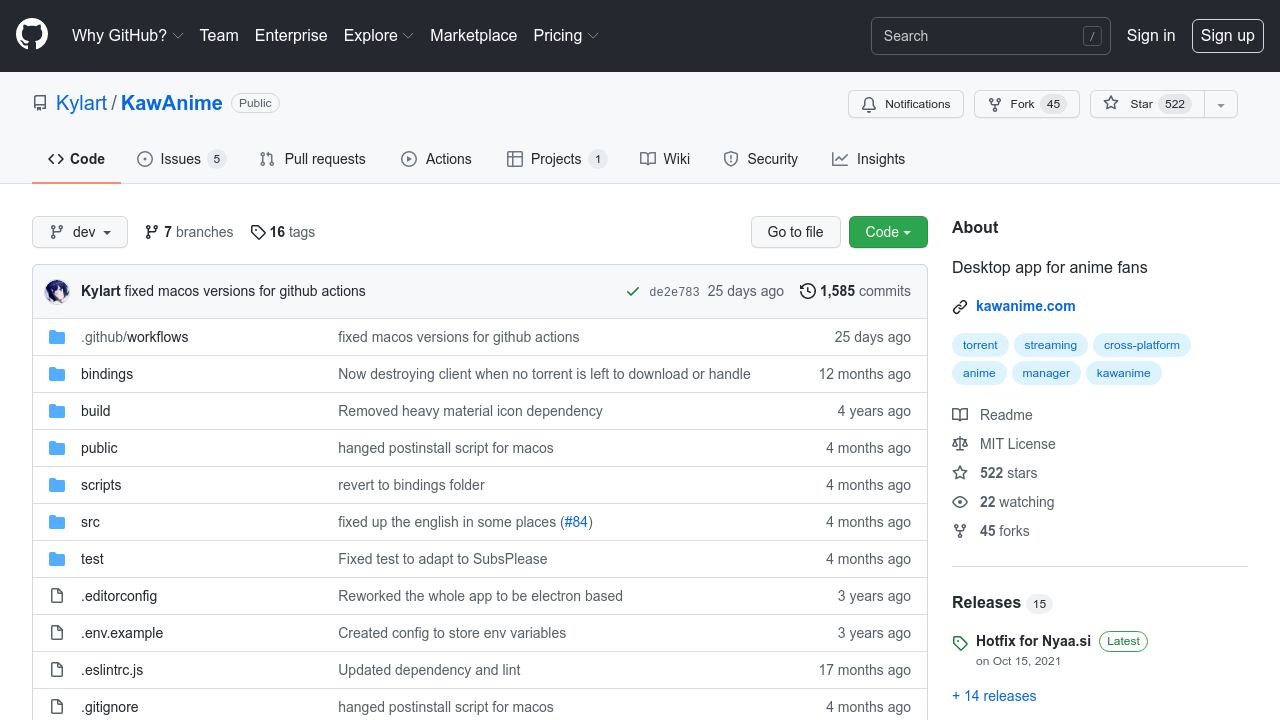This screenshot has width=1280, height=720.
Task: Click the branch icon next to 7 branches
Action: coord(152,232)
